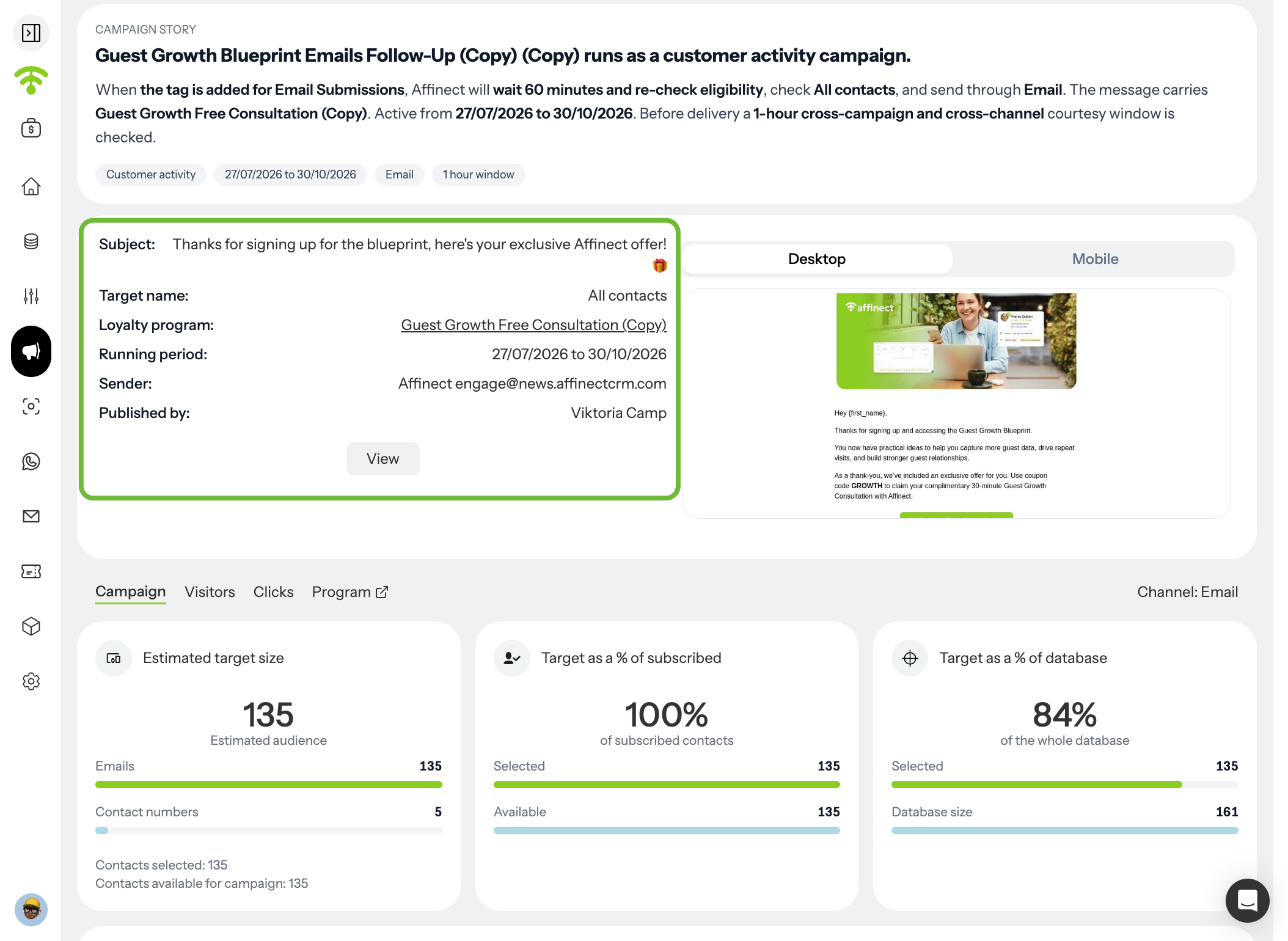Click the user avatar at bottom of sidebar
The height and width of the screenshot is (941, 1288).
point(31,910)
